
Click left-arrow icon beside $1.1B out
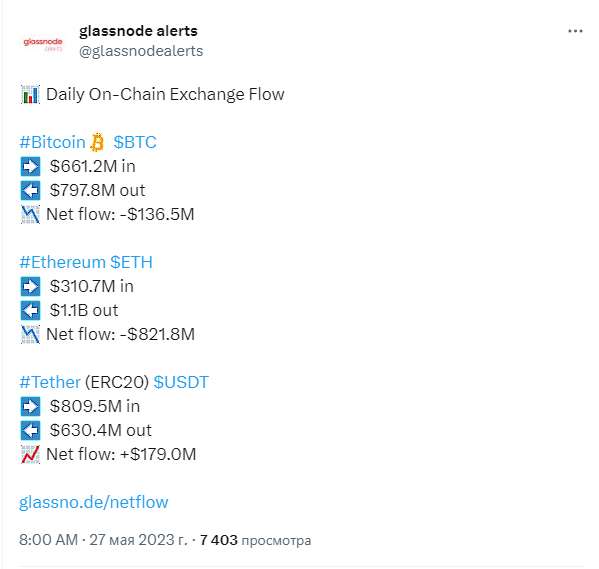(x=30, y=311)
